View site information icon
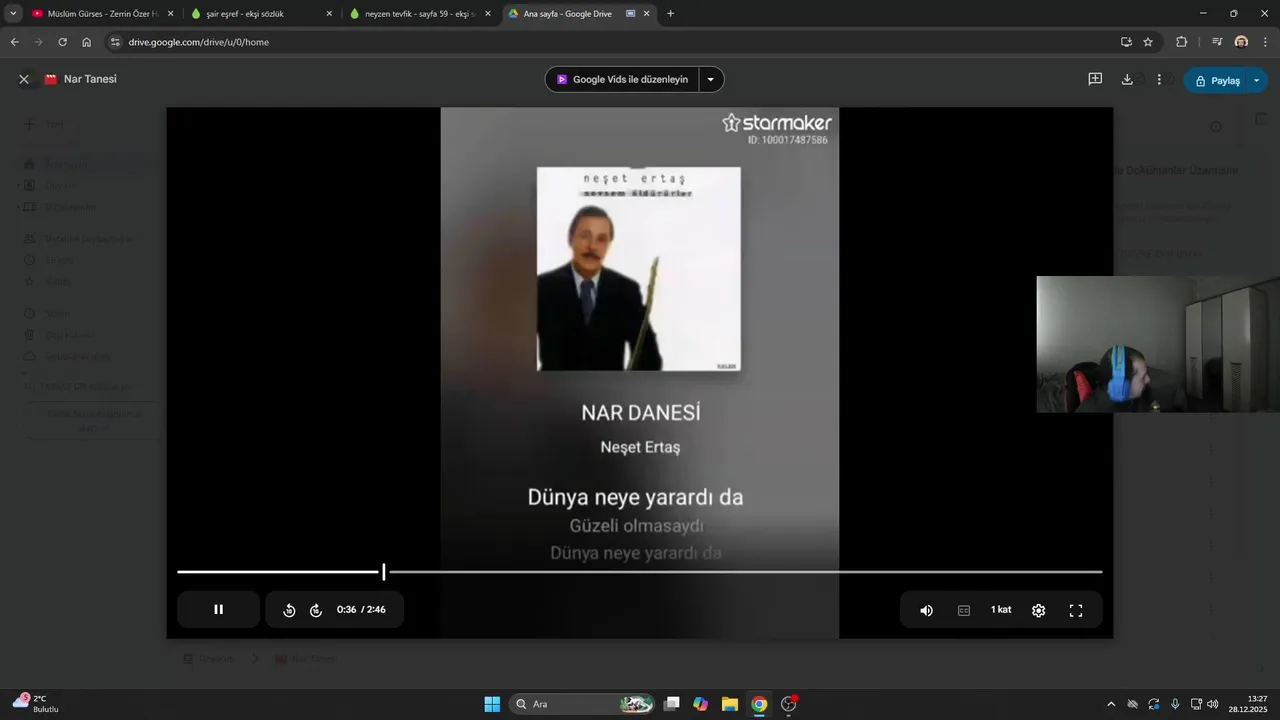1280x720 pixels. (x=115, y=42)
